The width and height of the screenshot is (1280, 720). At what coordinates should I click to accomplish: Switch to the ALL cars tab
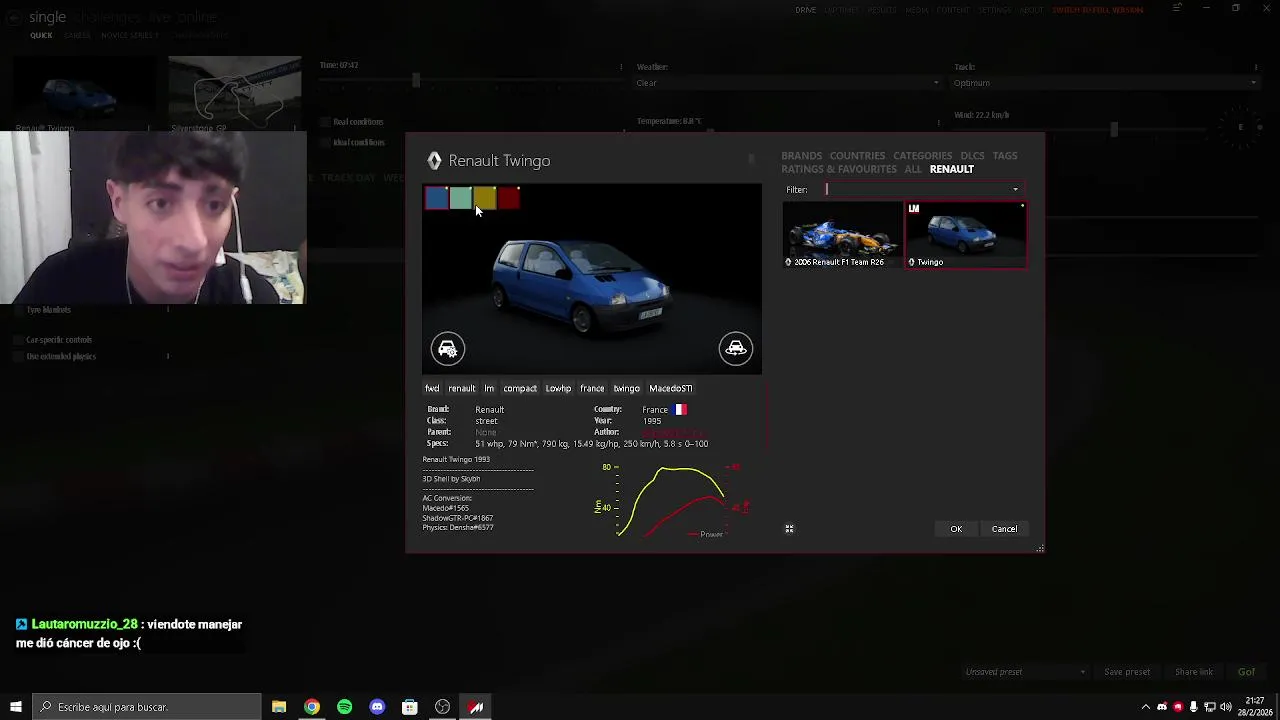pyautogui.click(x=913, y=169)
